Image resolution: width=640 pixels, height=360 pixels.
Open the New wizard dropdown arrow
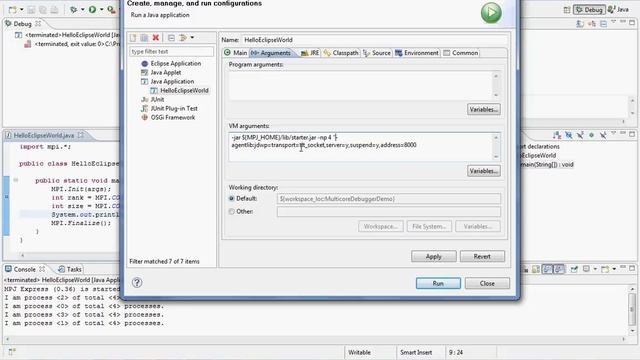coord(21,9)
